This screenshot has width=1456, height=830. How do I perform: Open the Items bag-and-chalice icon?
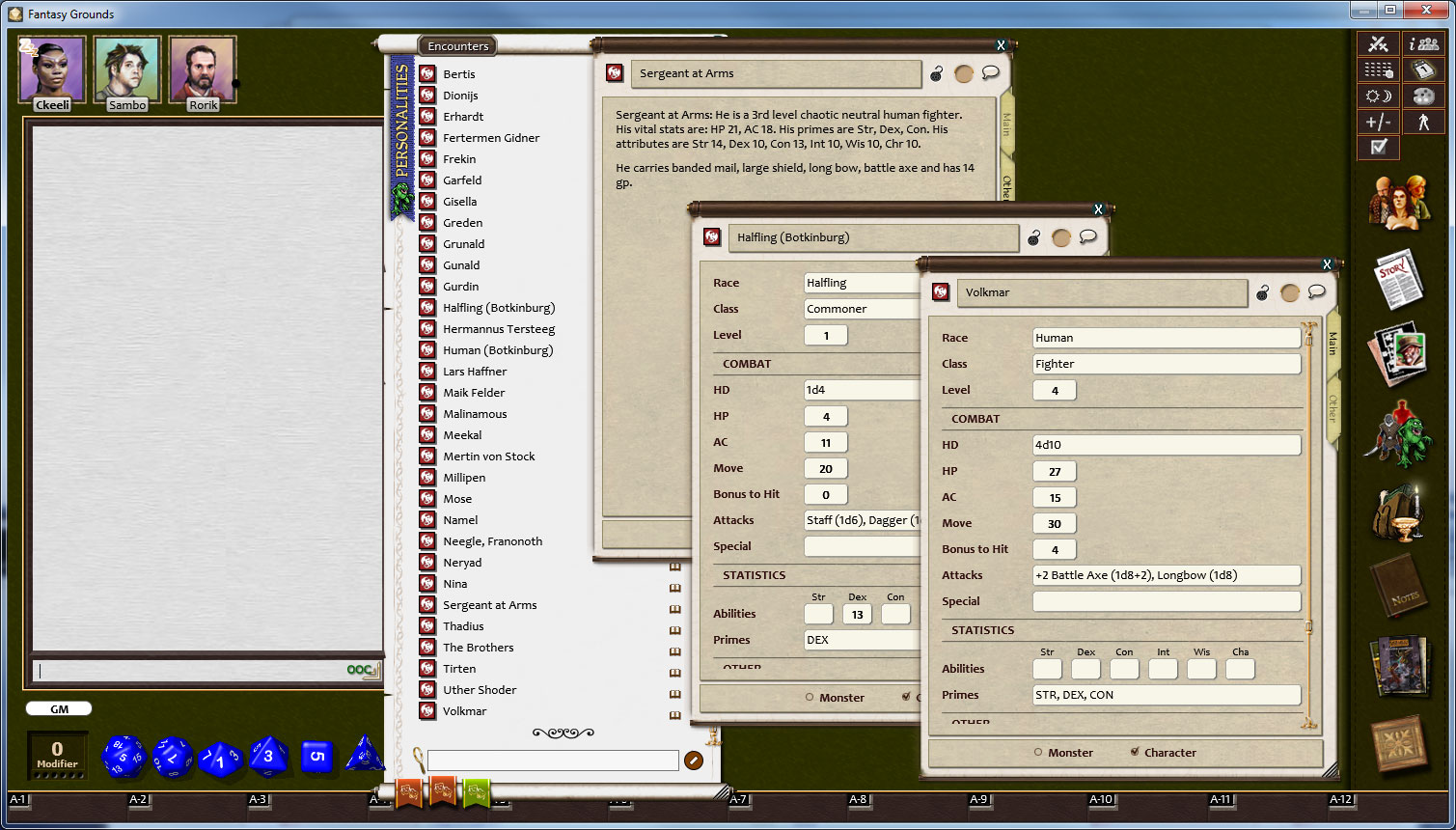coord(1401,512)
